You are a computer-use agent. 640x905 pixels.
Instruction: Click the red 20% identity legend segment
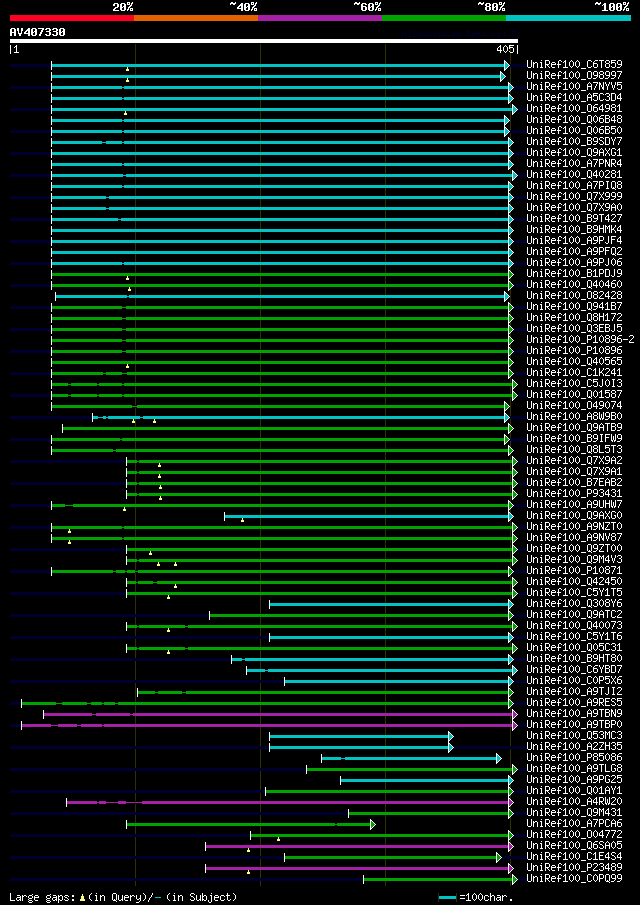click(72, 18)
